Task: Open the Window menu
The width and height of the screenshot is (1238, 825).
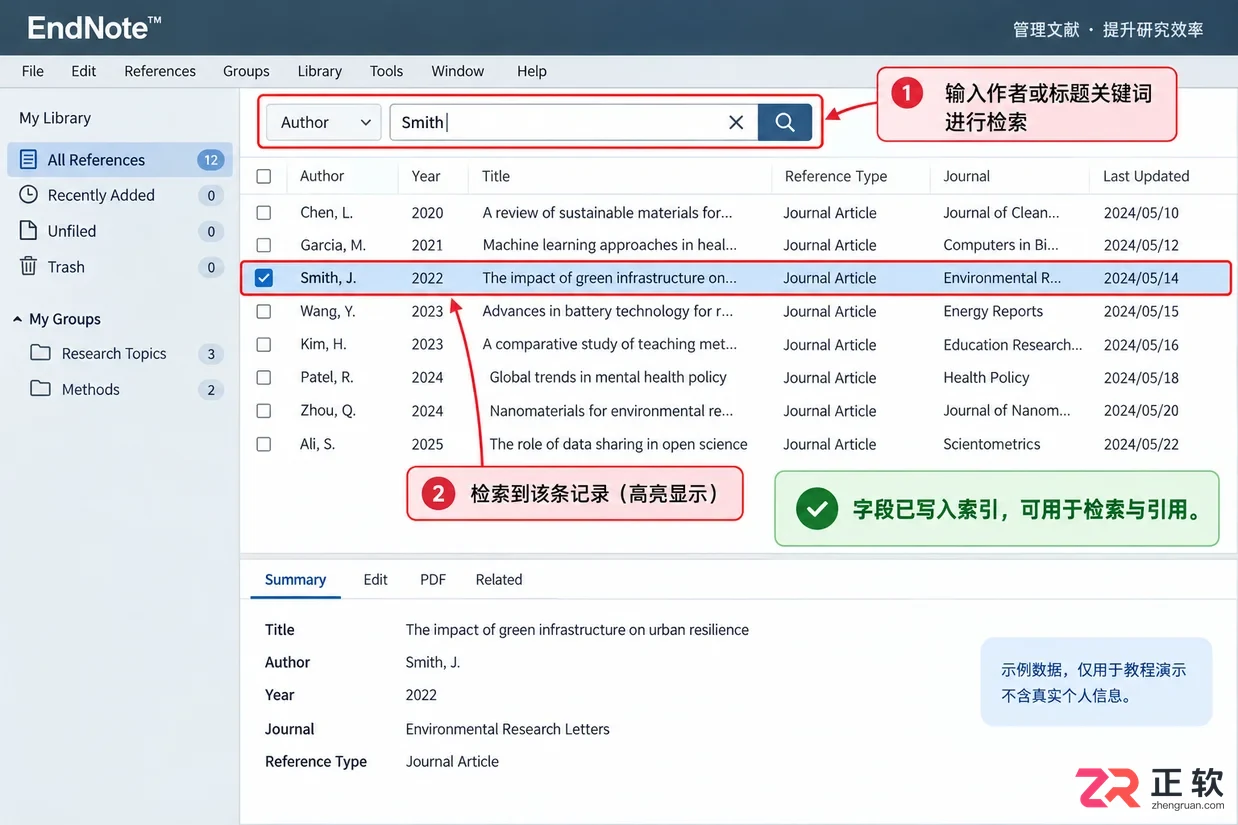Action: (x=458, y=71)
